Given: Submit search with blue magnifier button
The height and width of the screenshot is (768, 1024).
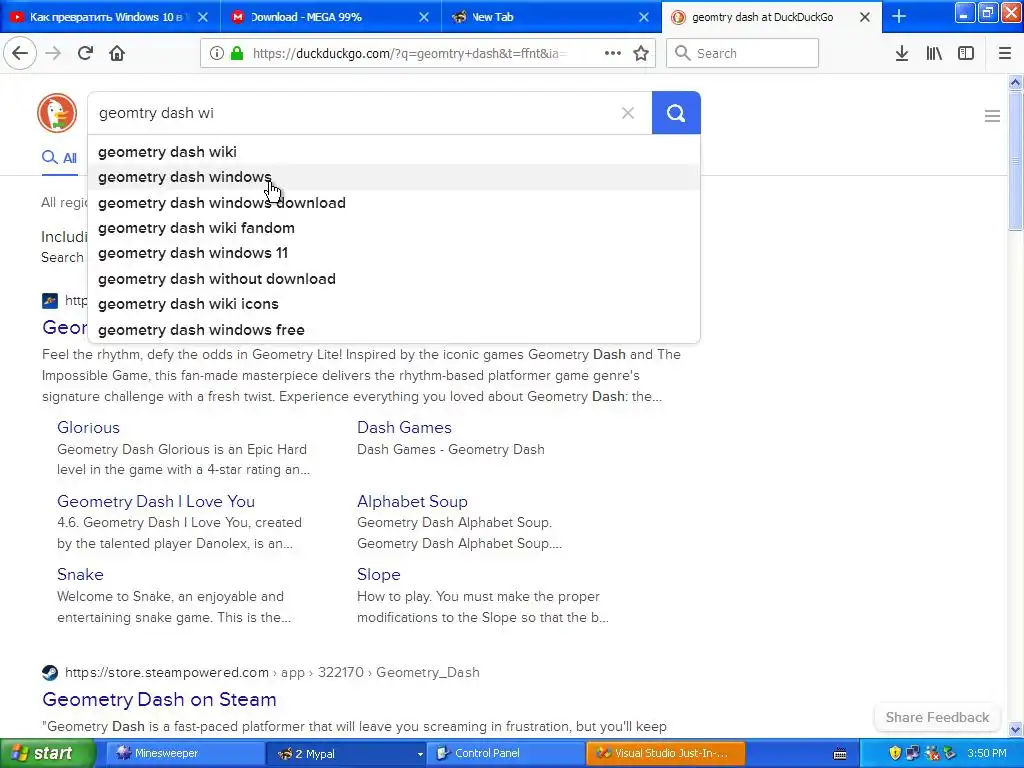Looking at the screenshot, I should click(676, 113).
